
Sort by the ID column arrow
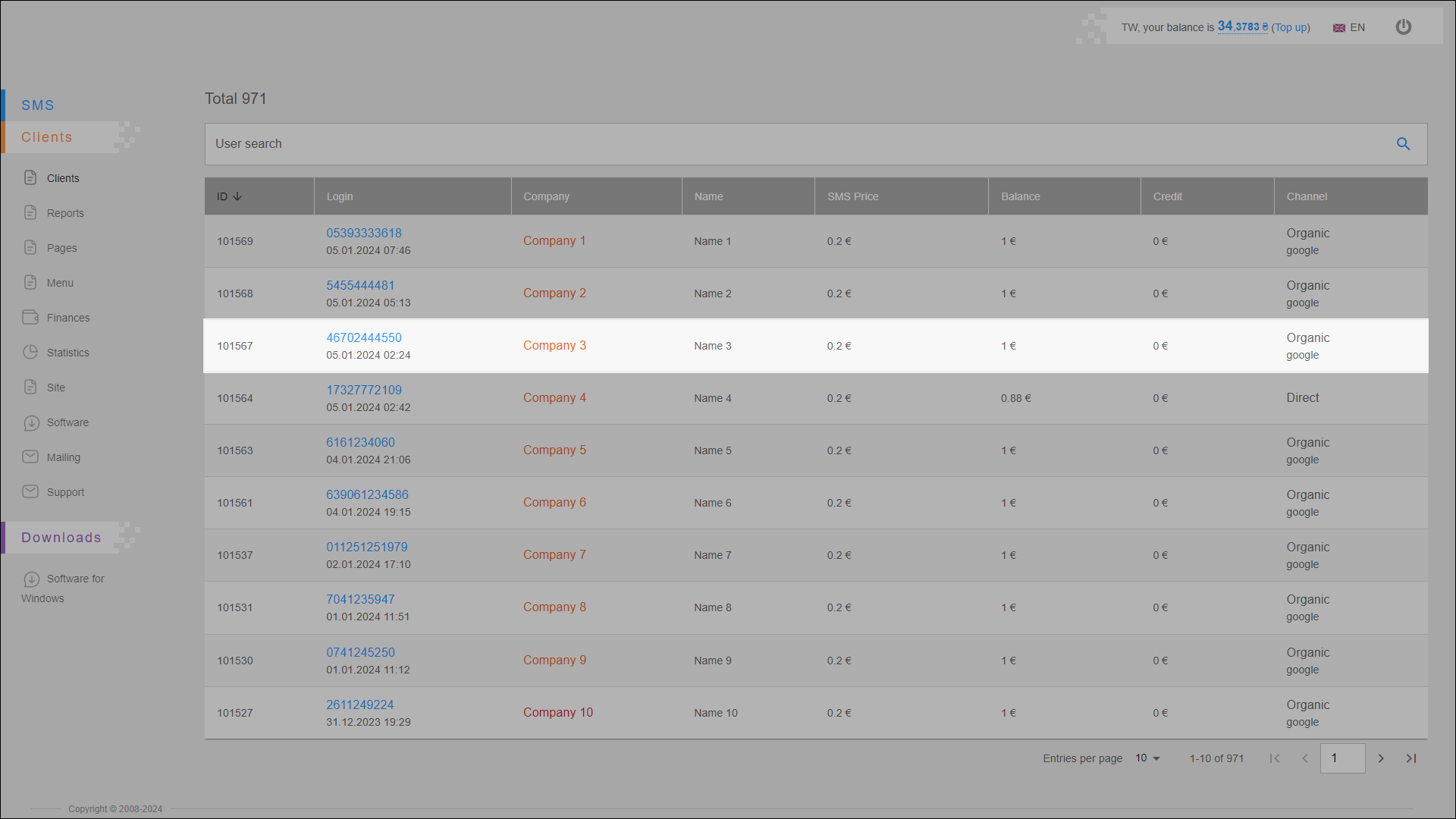point(237,196)
